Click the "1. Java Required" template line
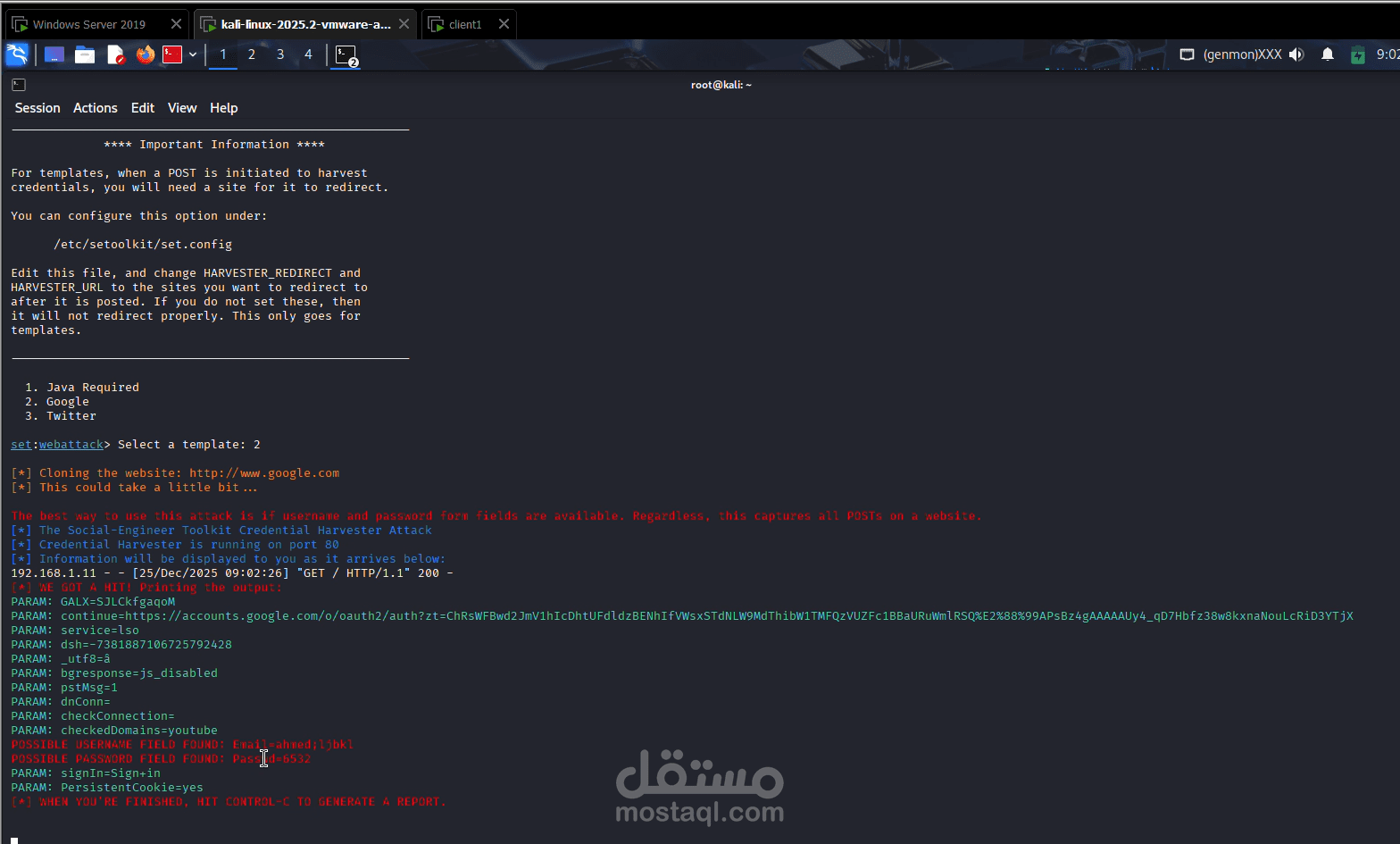 [82, 388]
